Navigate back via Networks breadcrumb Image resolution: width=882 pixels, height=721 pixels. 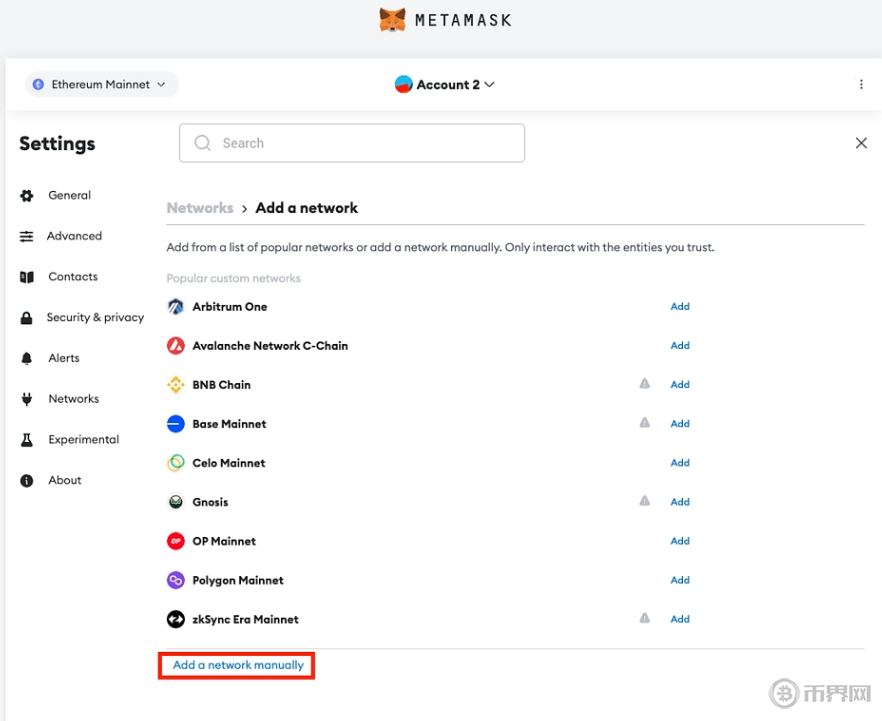coord(200,208)
